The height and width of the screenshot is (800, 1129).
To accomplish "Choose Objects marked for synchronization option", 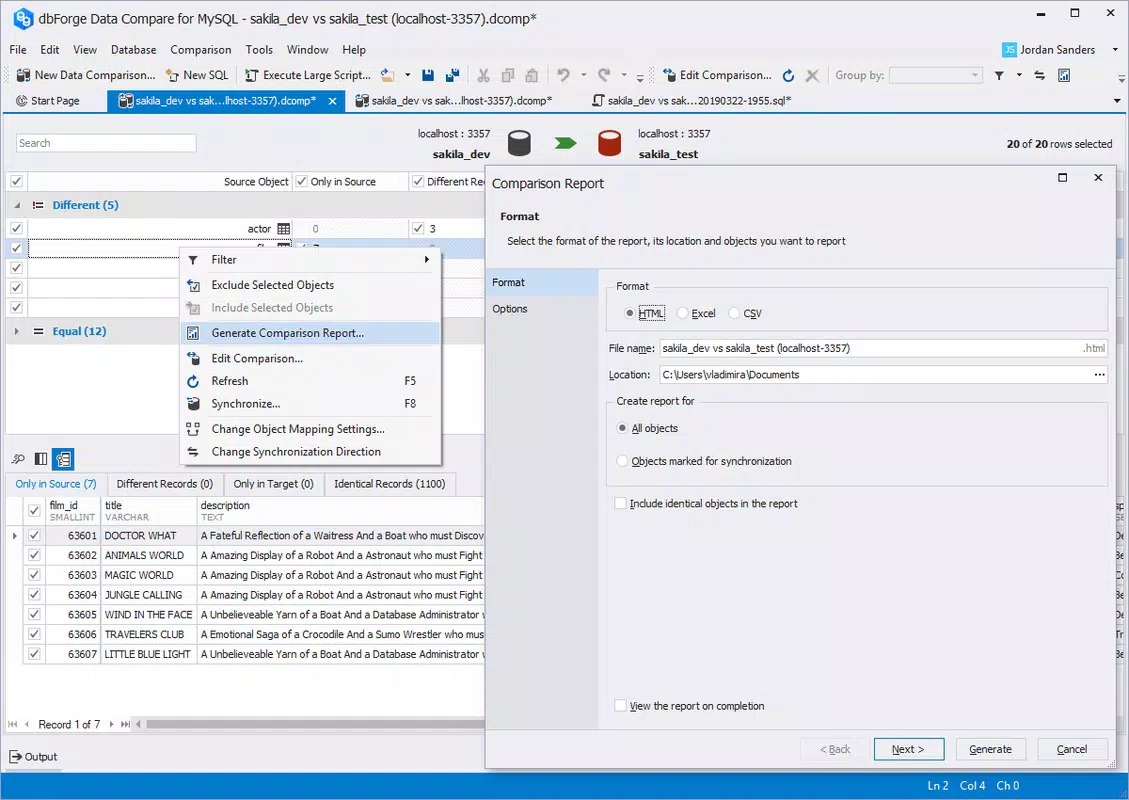I will (x=623, y=461).
